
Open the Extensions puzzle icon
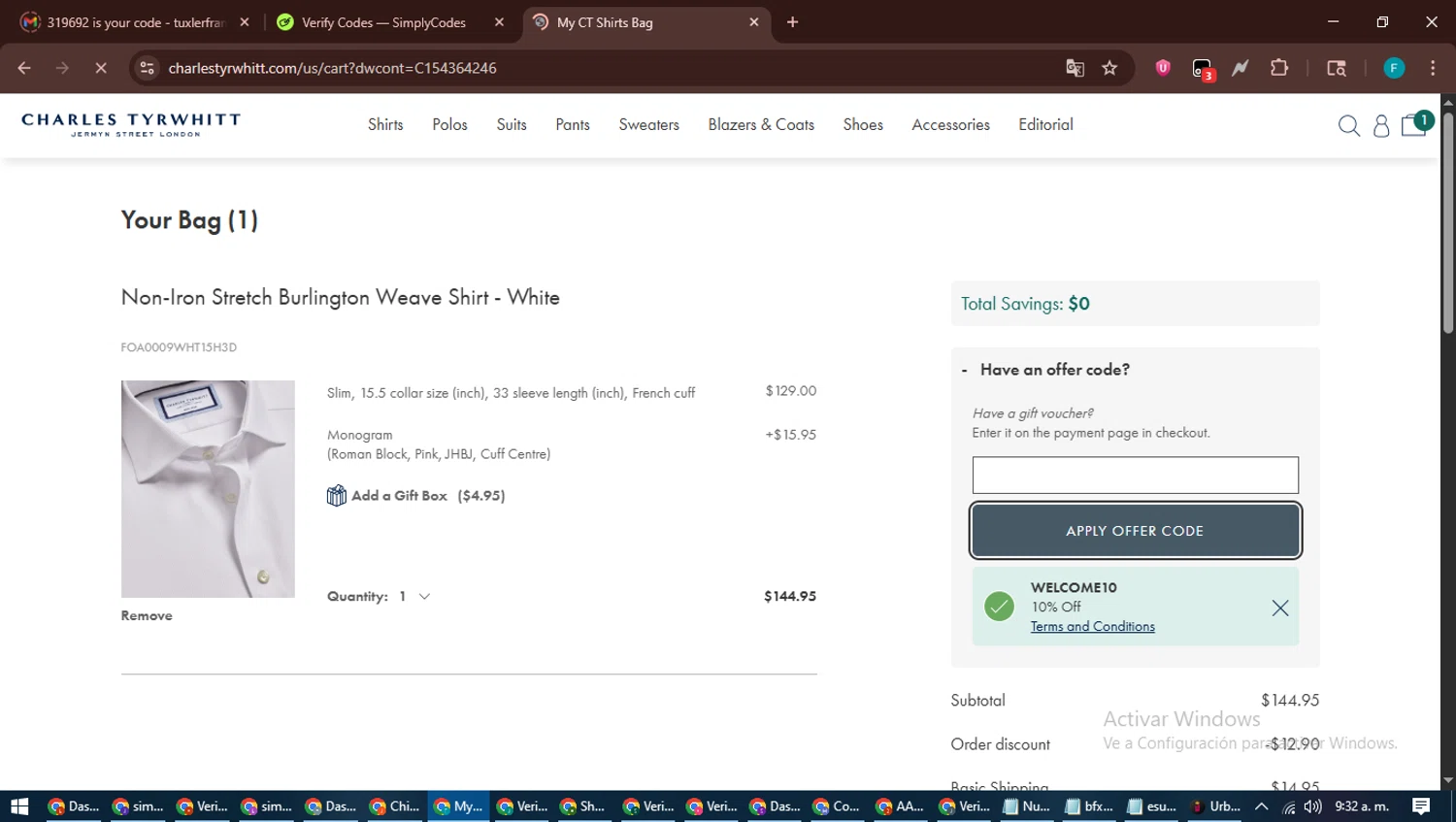tap(1279, 68)
